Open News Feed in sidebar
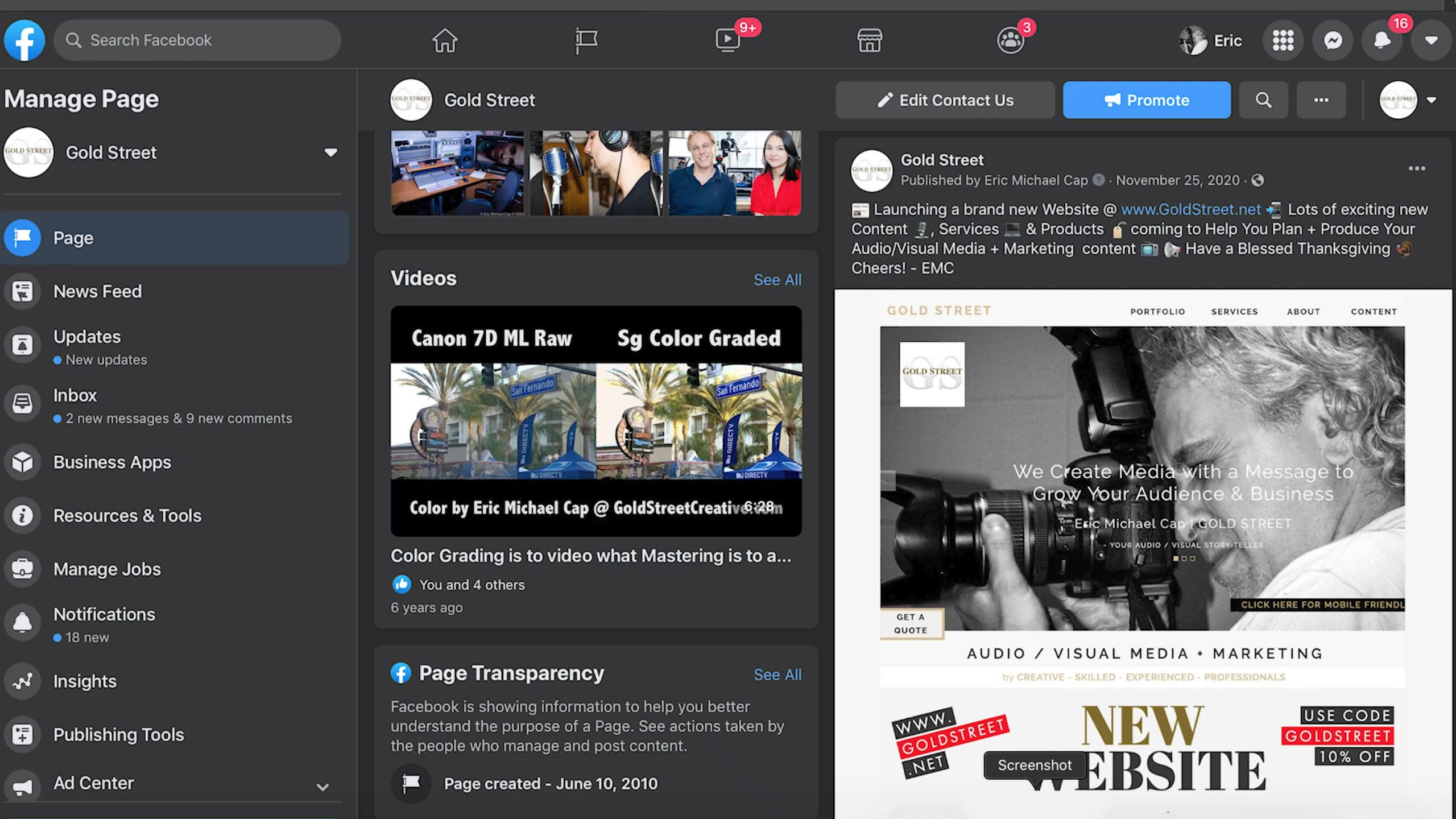 click(x=175, y=291)
